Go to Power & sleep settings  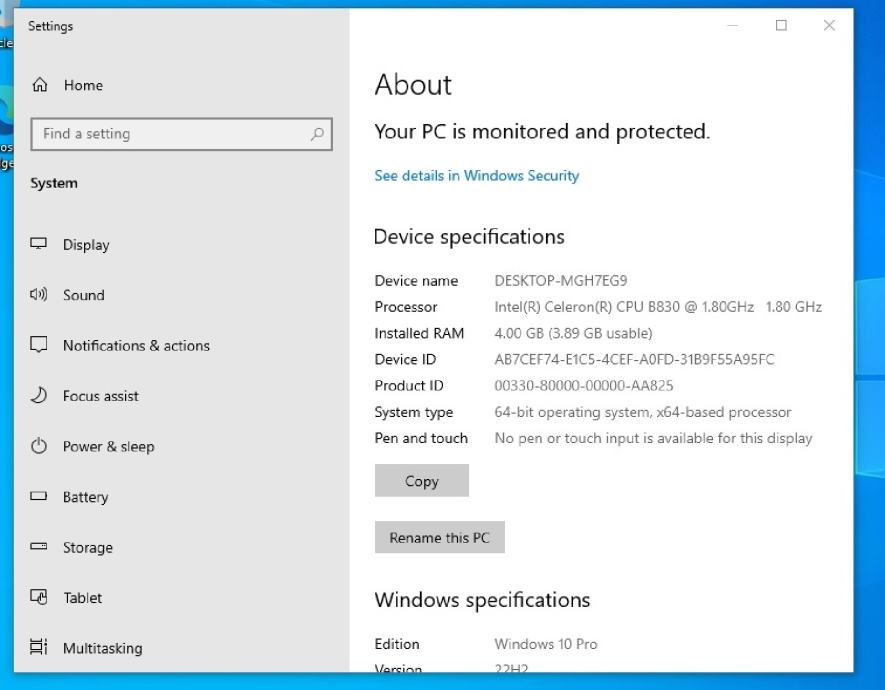(x=108, y=447)
